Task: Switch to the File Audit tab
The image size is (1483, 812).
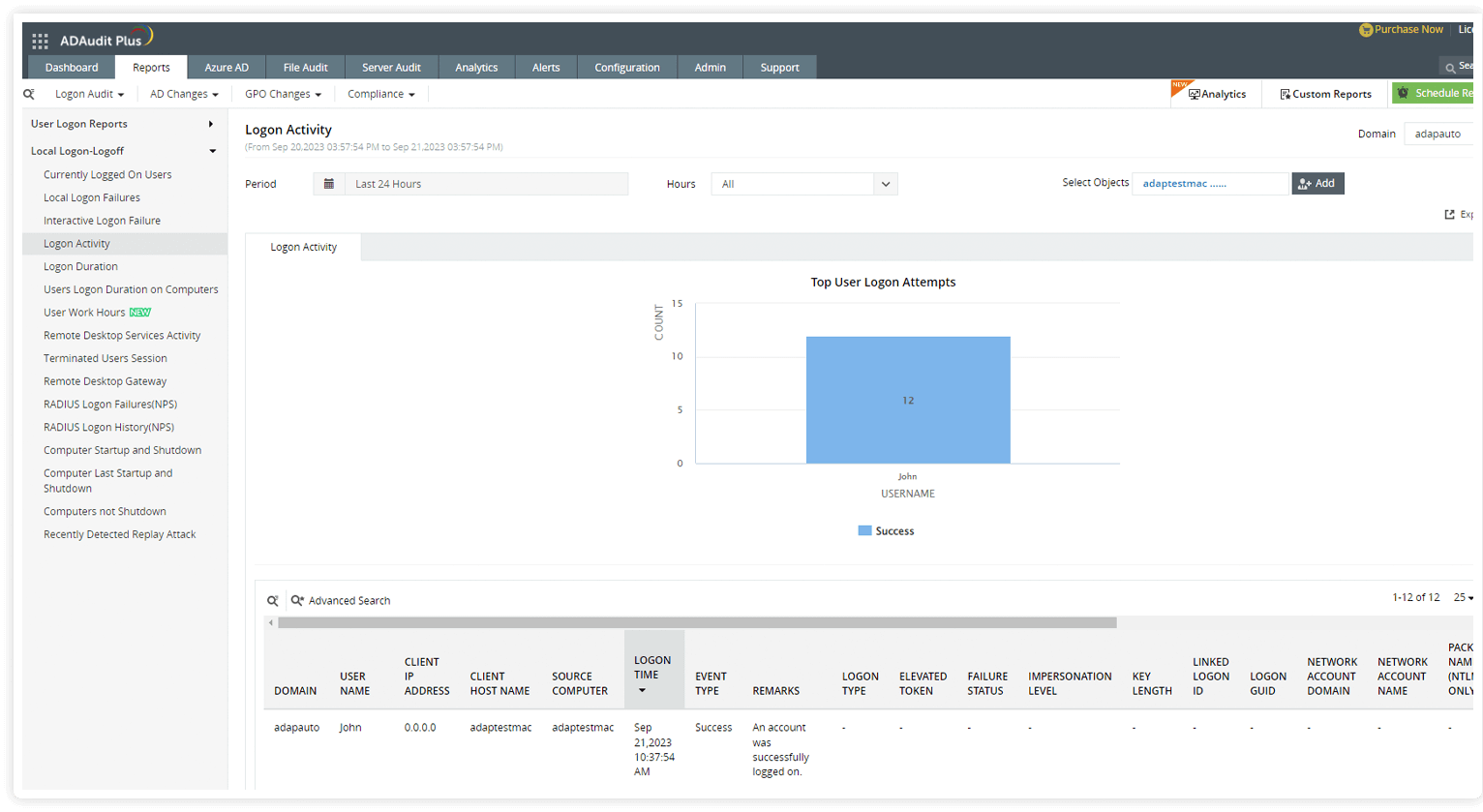Action: click(x=305, y=67)
